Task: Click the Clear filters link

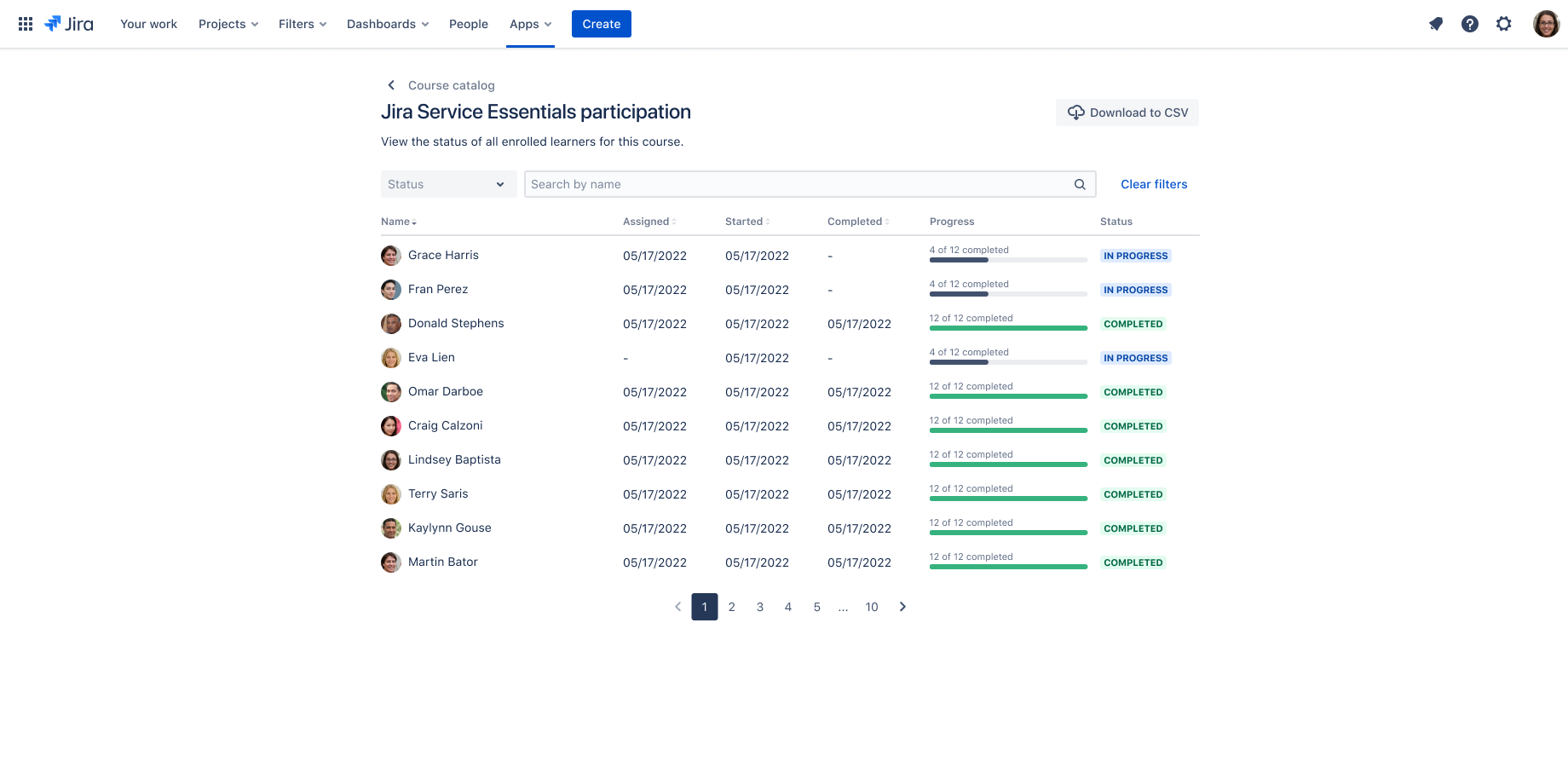Action: click(1154, 184)
